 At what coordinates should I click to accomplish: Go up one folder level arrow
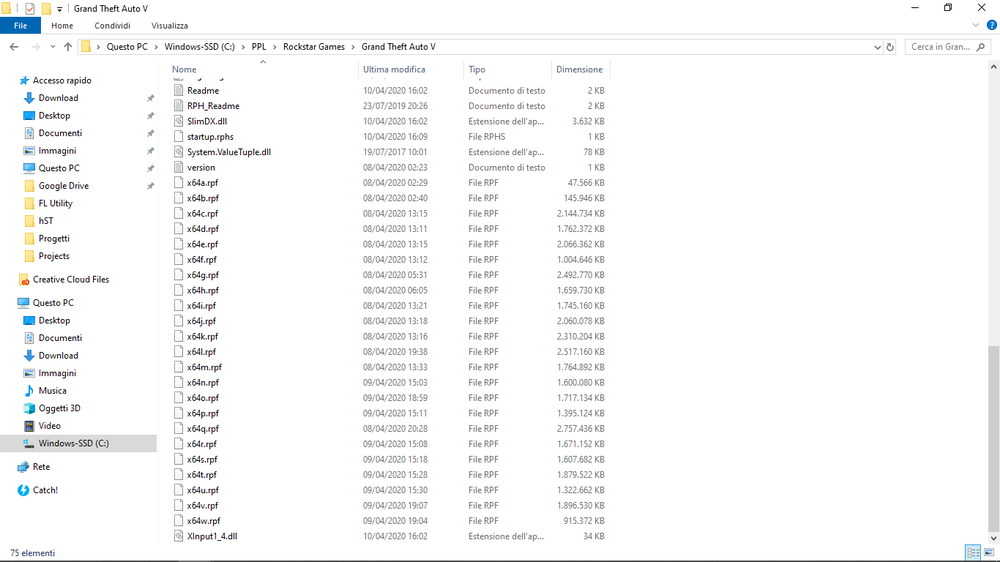tap(68, 47)
